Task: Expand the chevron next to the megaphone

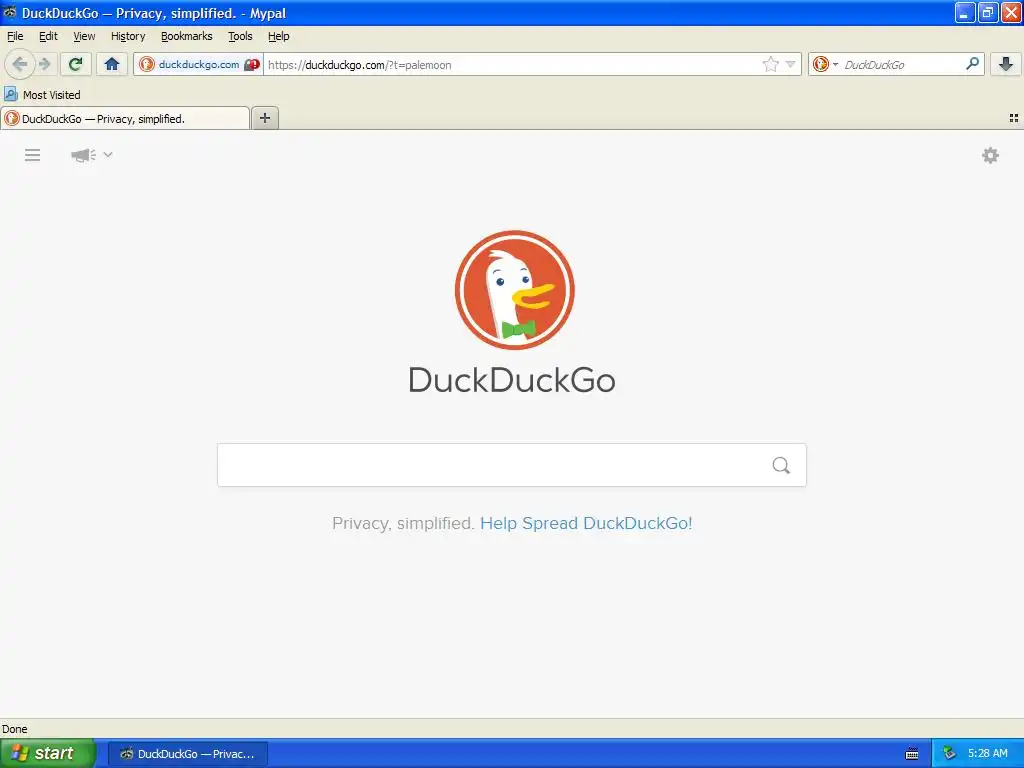Action: [108, 155]
